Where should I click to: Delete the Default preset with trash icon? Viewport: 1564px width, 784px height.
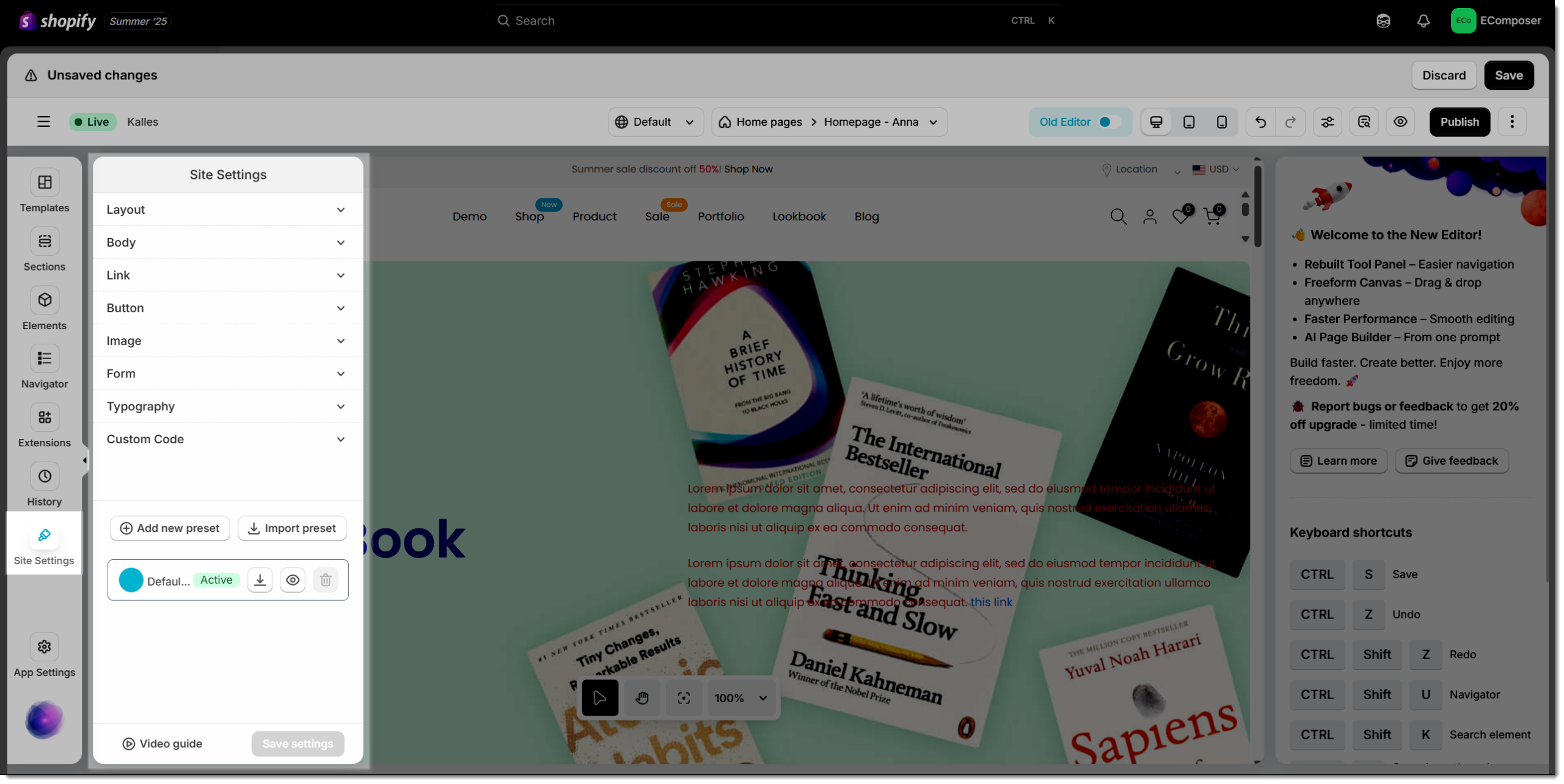[x=326, y=580]
